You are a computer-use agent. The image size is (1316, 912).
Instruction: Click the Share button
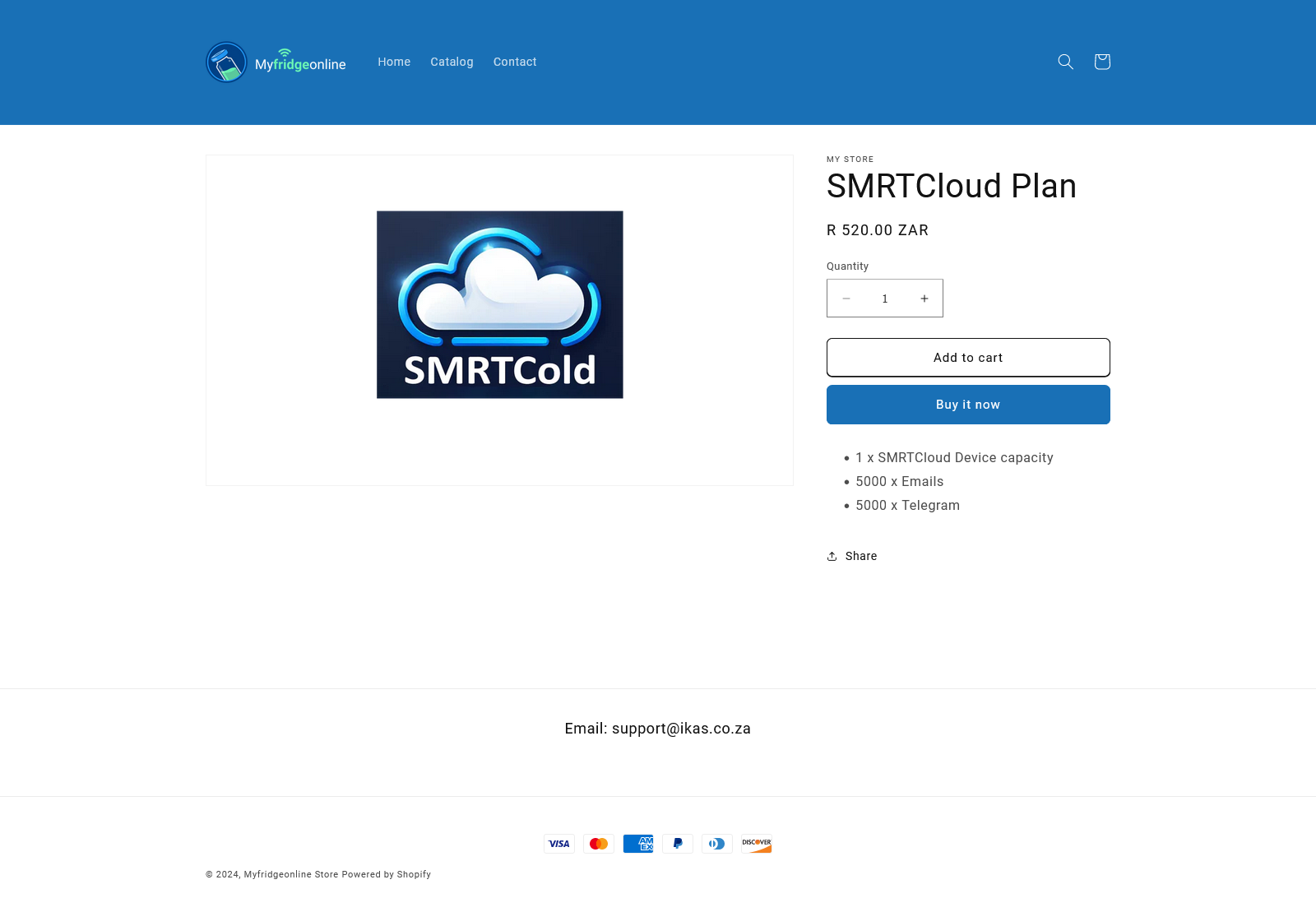[x=852, y=556]
